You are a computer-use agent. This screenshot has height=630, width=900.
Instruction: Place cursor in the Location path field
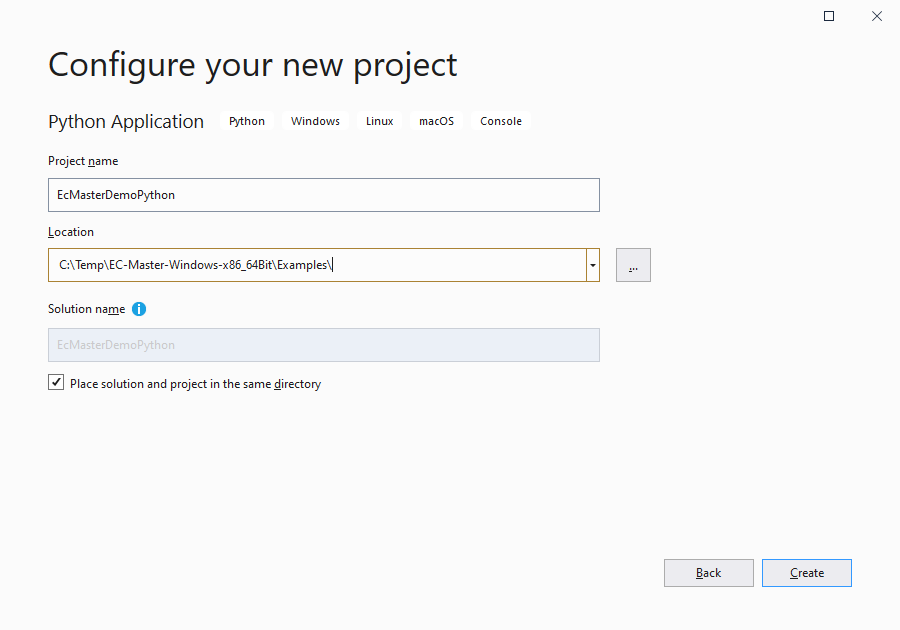pos(316,265)
